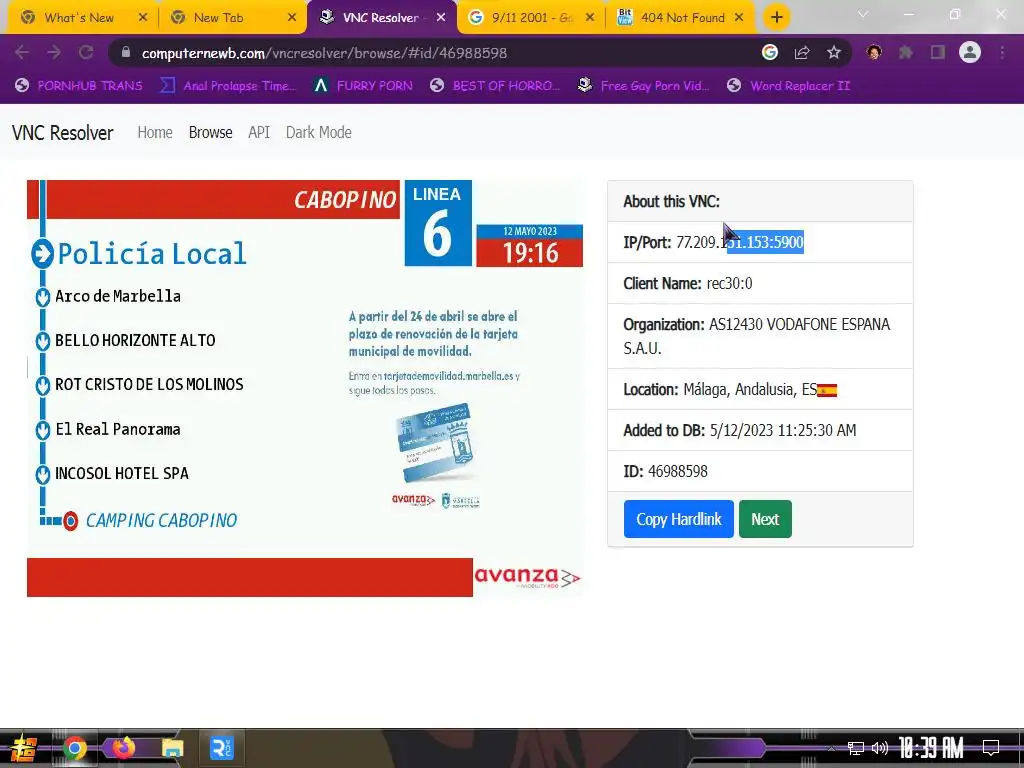Click the volume speaker tray icon
This screenshot has height=768, width=1024.
880,748
